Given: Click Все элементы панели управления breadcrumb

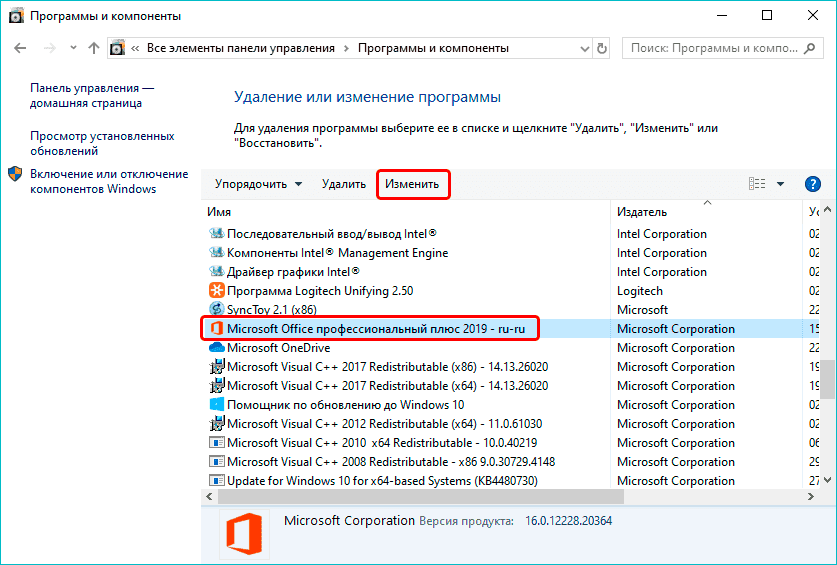Looking at the screenshot, I should click(x=241, y=48).
